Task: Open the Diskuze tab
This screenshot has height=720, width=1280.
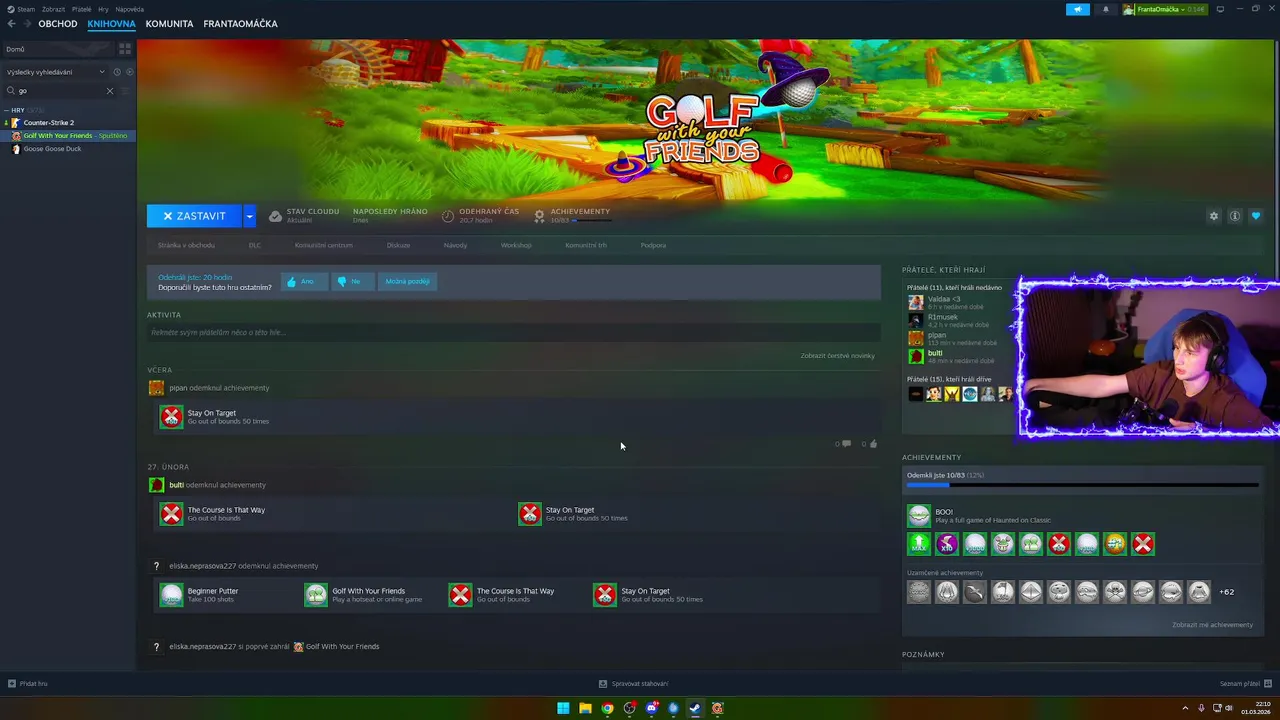Action: (x=398, y=245)
